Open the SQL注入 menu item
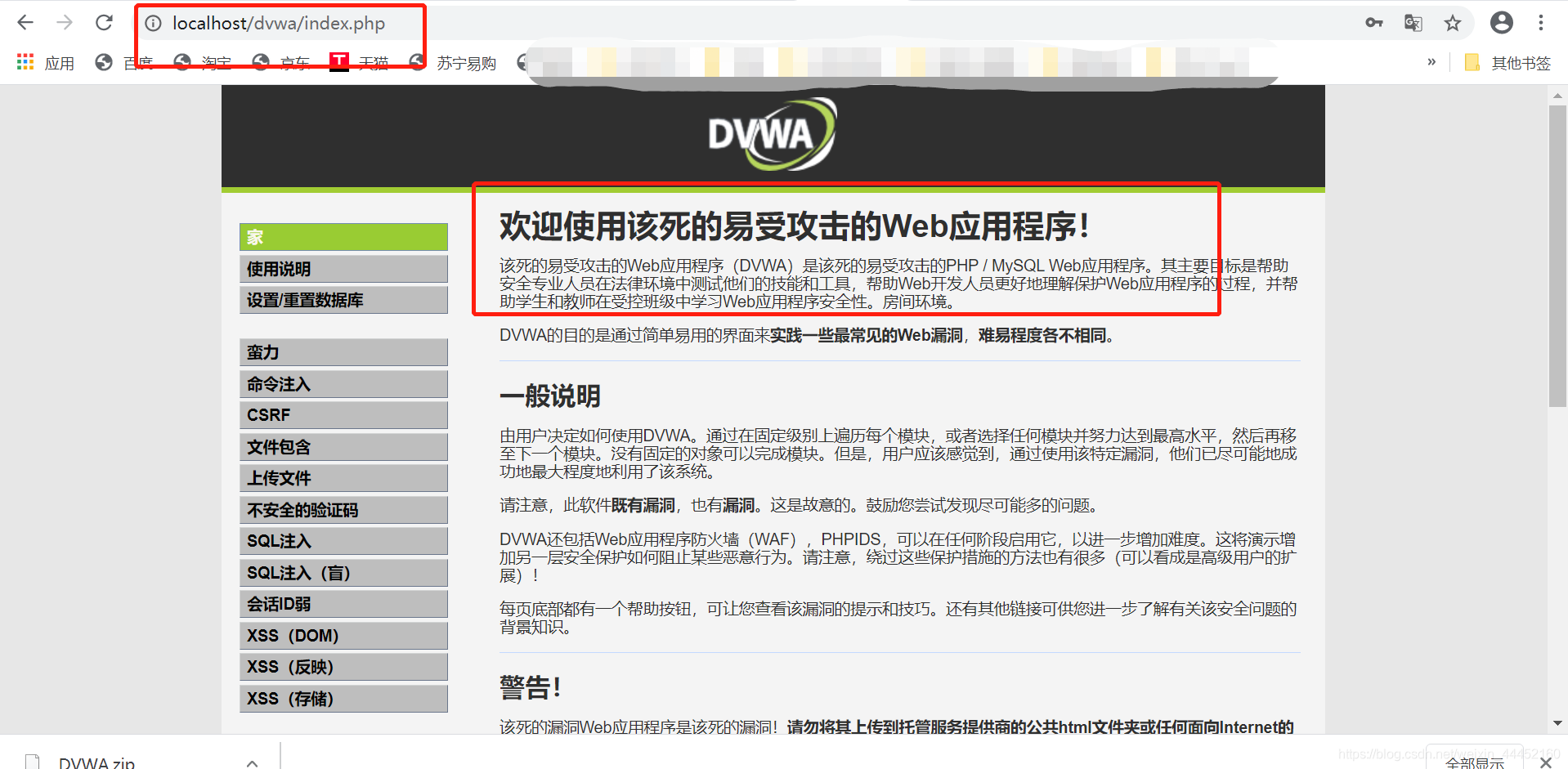Image resolution: width=1568 pixels, height=769 pixels. (x=343, y=541)
